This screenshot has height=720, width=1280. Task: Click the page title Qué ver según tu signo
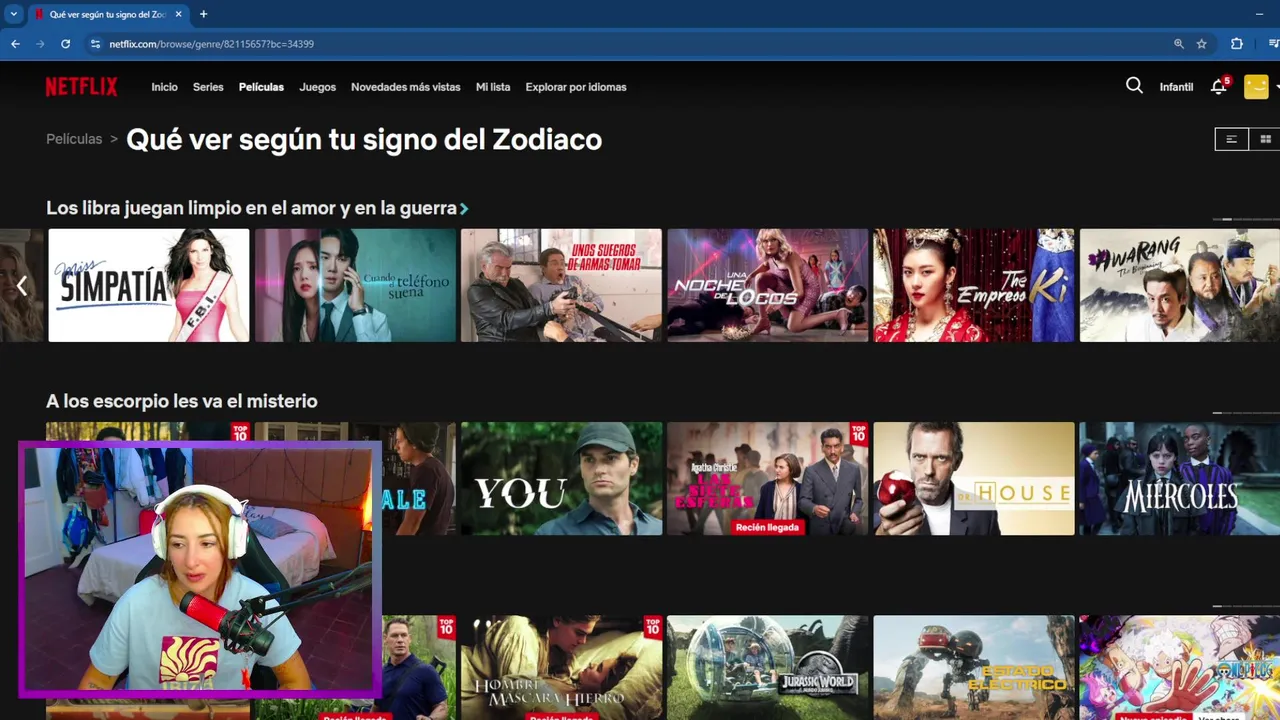pyautogui.click(x=364, y=139)
